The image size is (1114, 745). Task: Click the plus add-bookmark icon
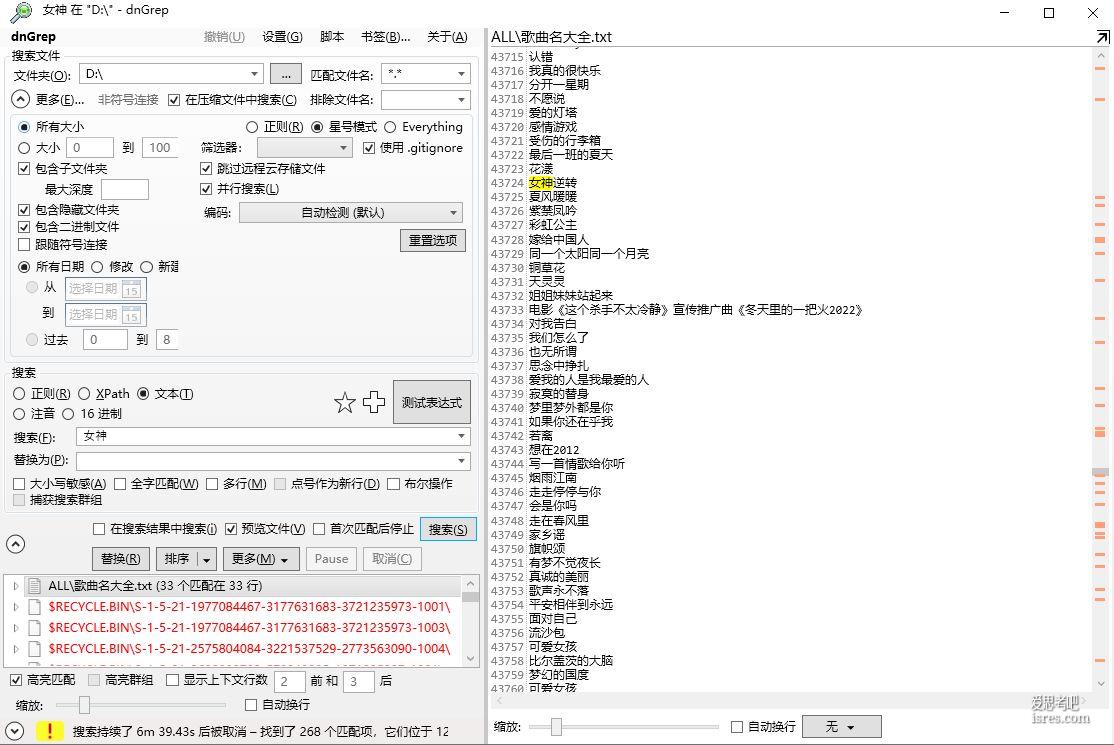[374, 402]
